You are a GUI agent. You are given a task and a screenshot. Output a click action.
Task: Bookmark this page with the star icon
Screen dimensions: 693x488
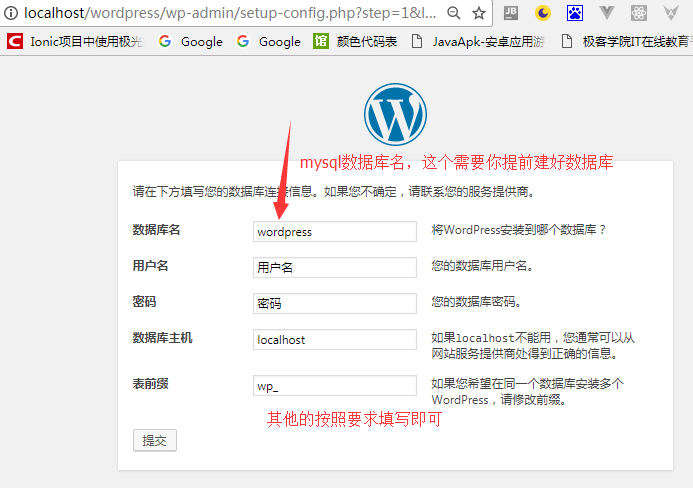479,13
